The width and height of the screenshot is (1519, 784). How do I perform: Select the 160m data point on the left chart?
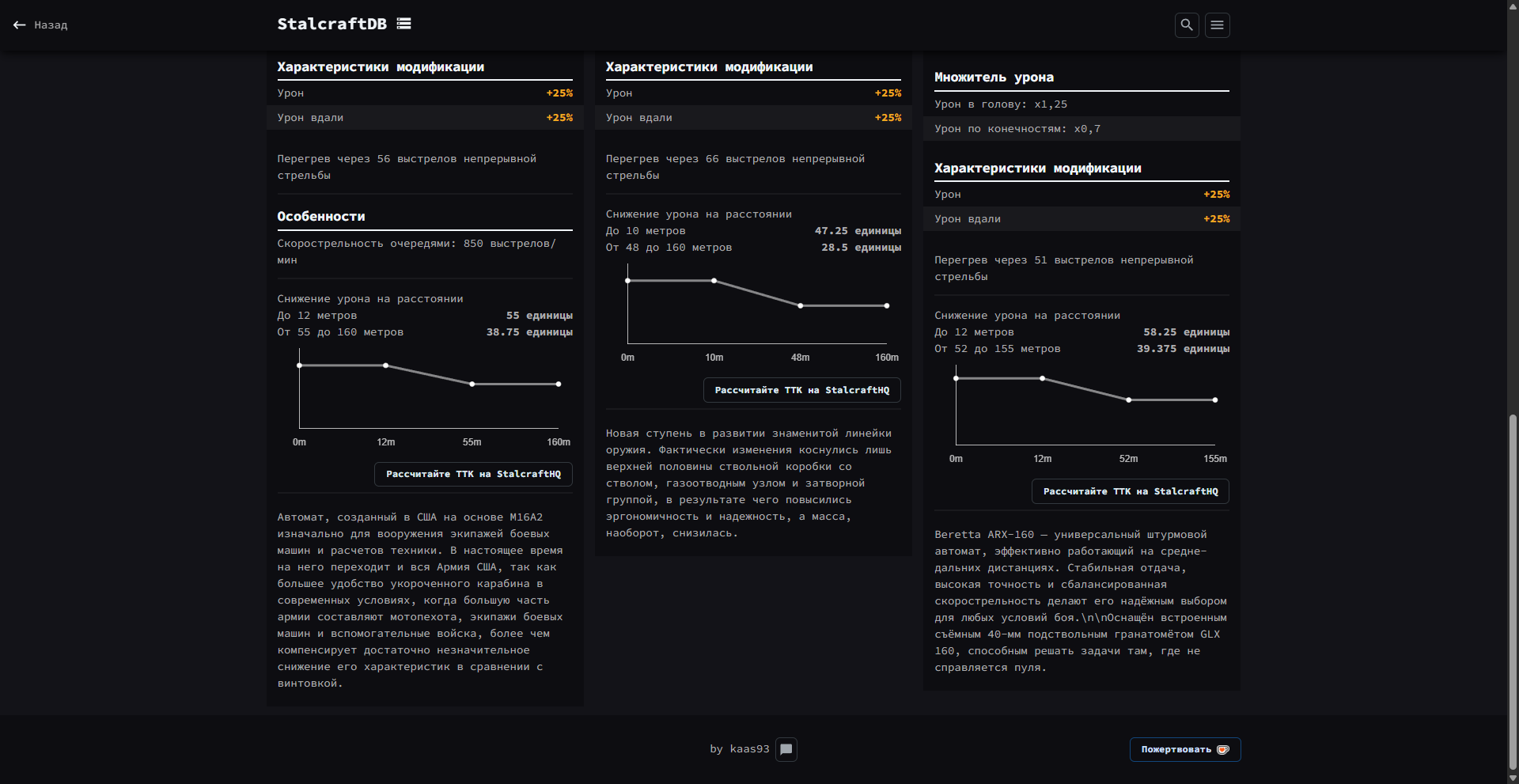[x=559, y=384]
